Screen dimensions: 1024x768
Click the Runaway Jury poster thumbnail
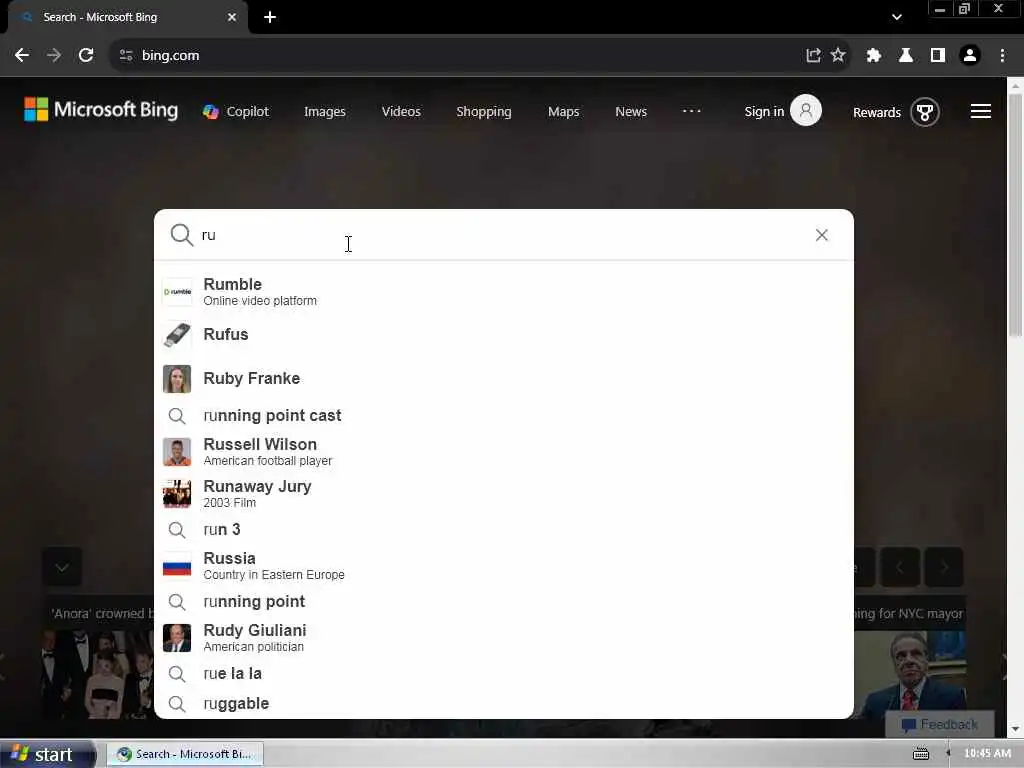[x=177, y=494]
